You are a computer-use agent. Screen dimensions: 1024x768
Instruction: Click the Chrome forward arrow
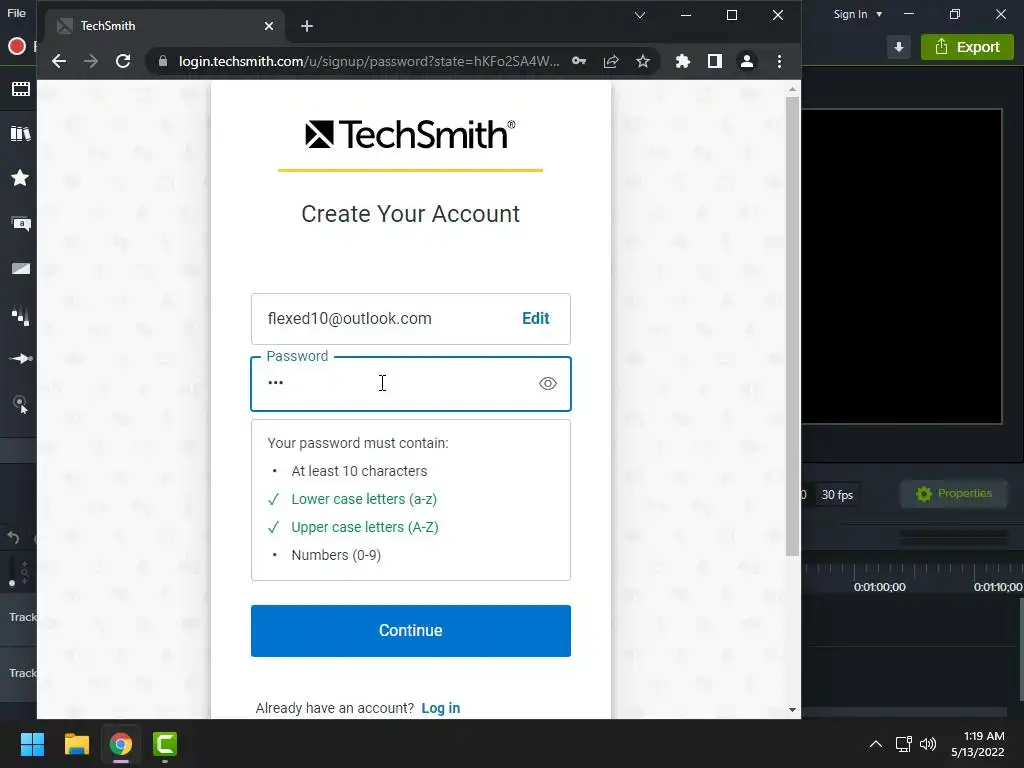point(91,61)
